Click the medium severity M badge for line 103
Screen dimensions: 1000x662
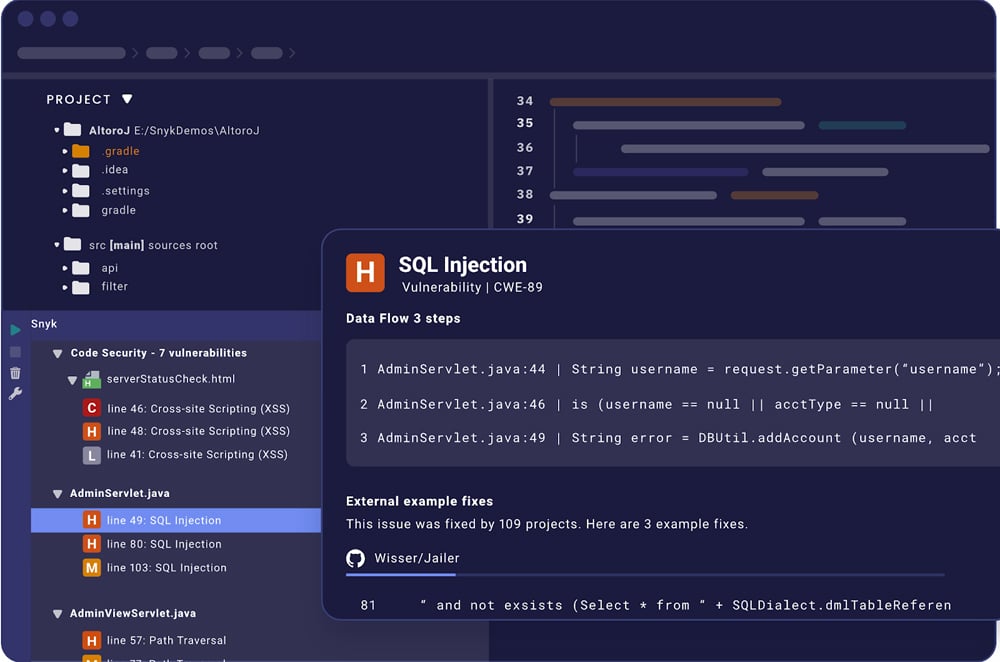tap(91, 568)
